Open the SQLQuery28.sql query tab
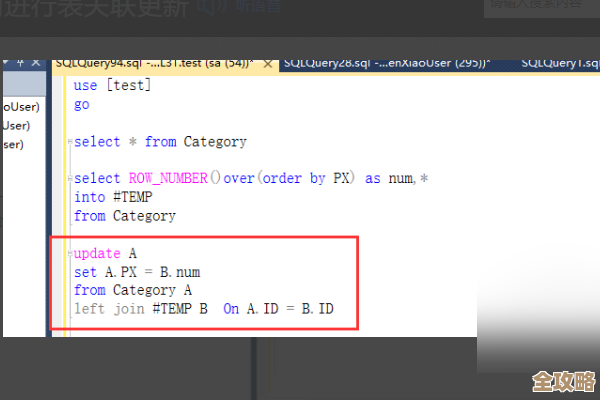 (385, 63)
